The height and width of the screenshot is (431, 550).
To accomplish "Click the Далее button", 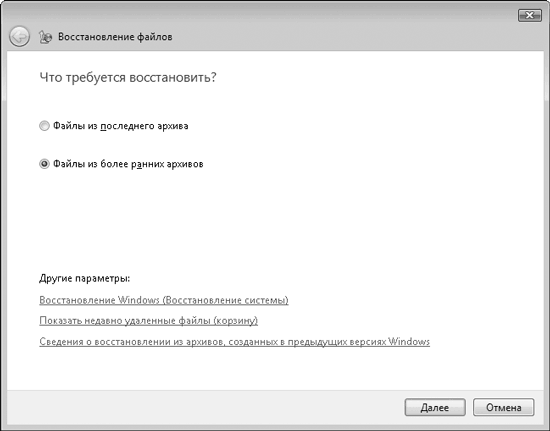I will click(435, 407).
